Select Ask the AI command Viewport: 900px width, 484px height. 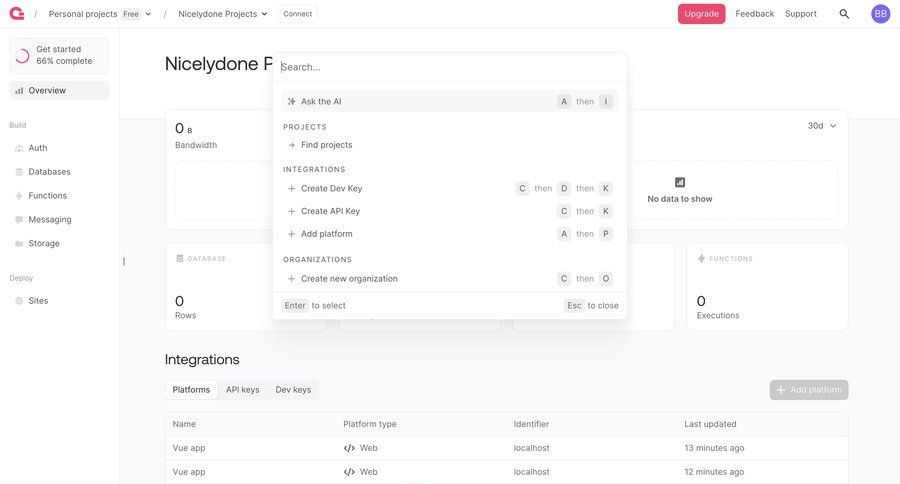pyautogui.click(x=449, y=102)
